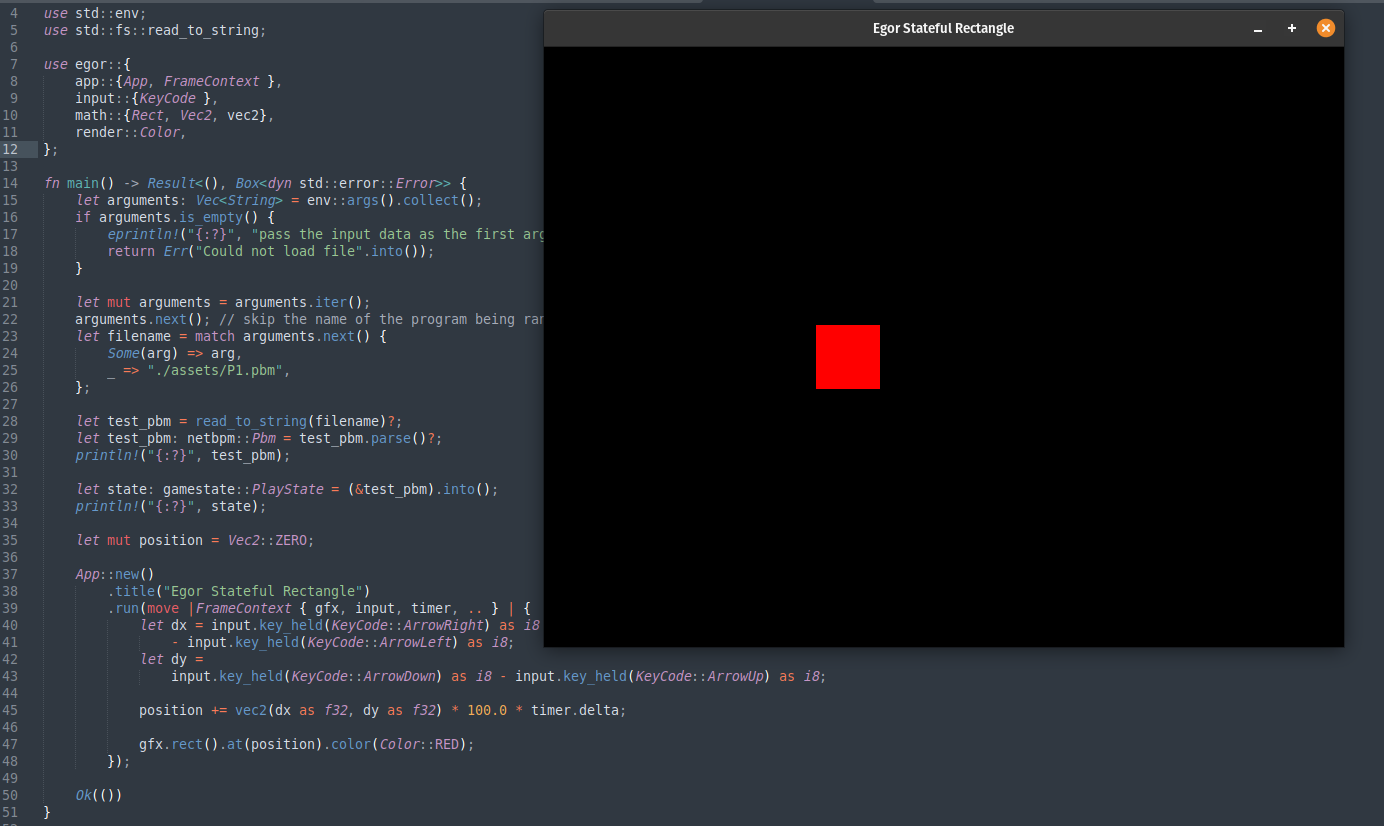Close the Egor Stateful Rectangle window
The height and width of the screenshot is (826, 1384).
[1325, 28]
